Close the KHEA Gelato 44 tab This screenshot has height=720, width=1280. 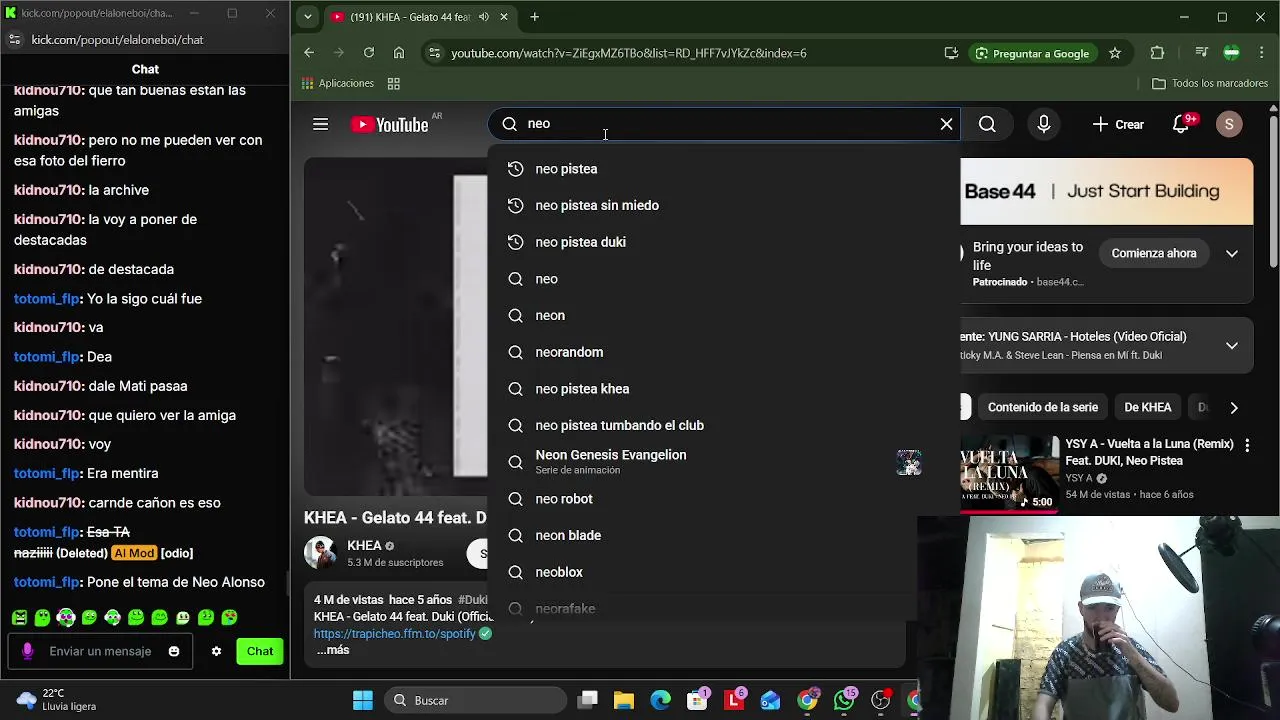pyautogui.click(x=504, y=17)
